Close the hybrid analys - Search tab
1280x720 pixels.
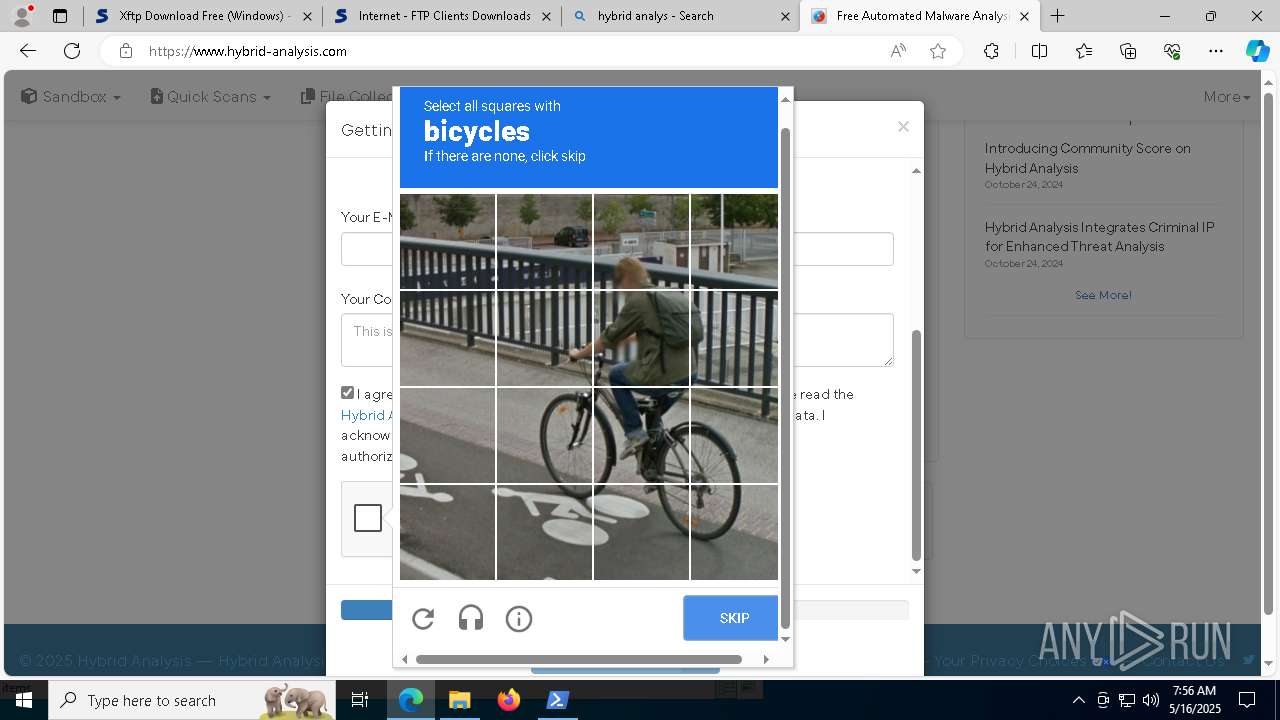click(785, 16)
